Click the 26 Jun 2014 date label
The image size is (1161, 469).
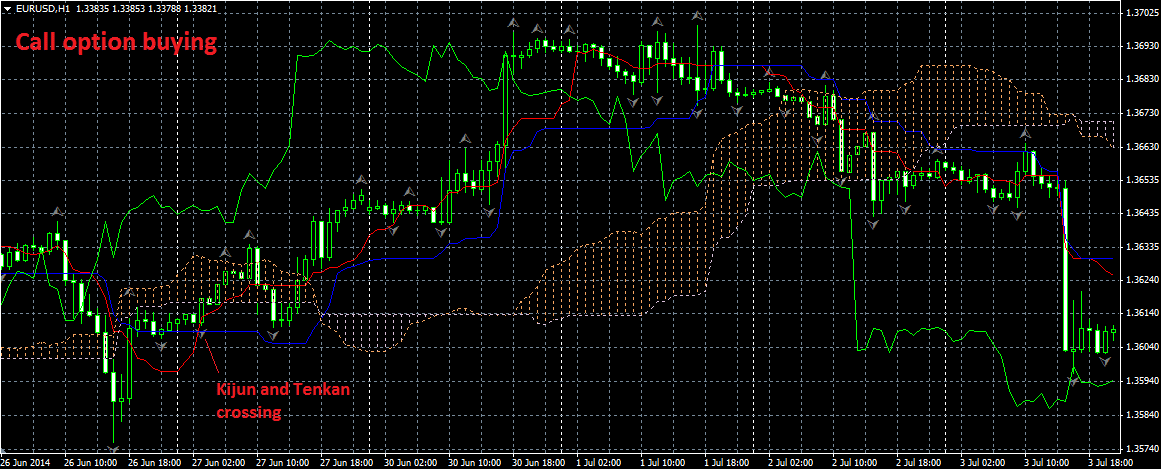pos(27,462)
